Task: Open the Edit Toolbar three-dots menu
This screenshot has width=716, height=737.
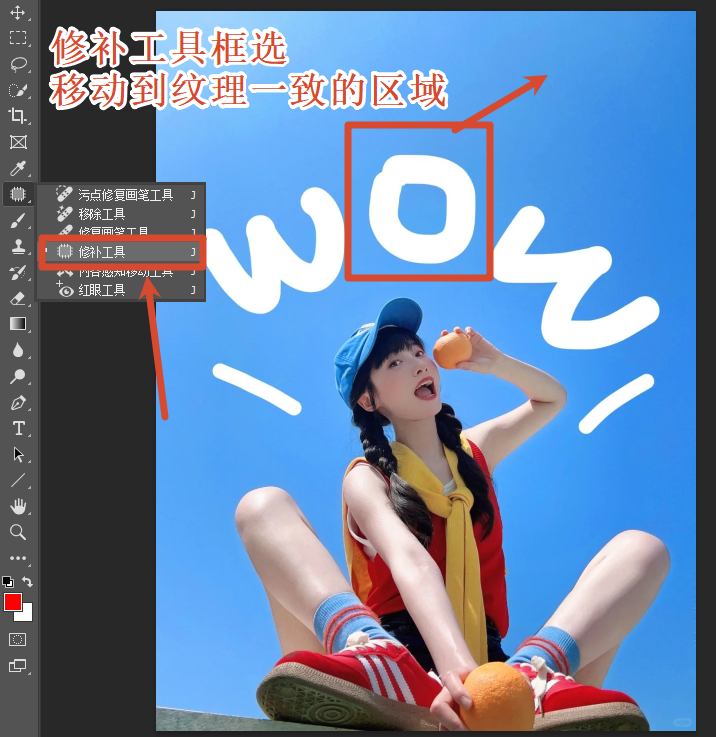Action: (18, 558)
